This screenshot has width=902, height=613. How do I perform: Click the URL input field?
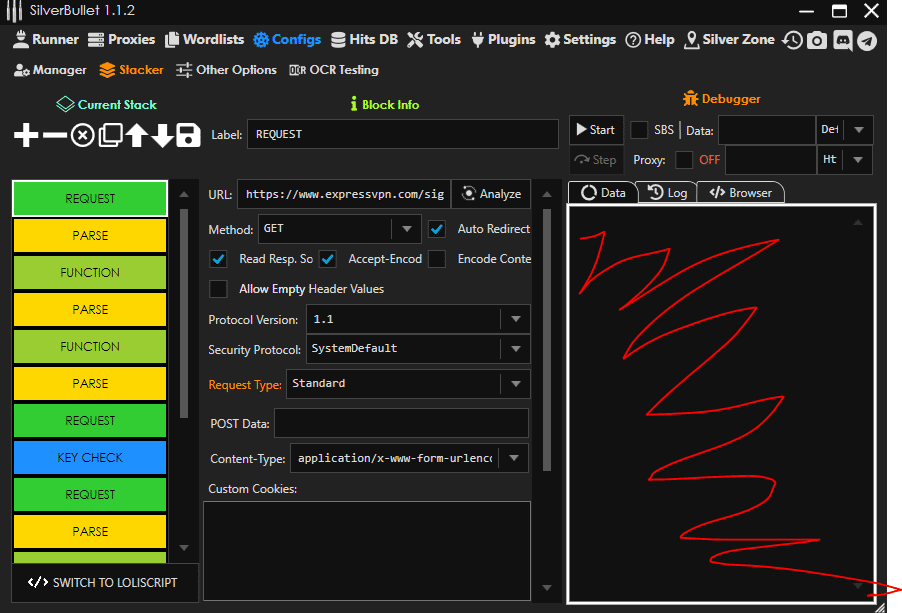(344, 194)
